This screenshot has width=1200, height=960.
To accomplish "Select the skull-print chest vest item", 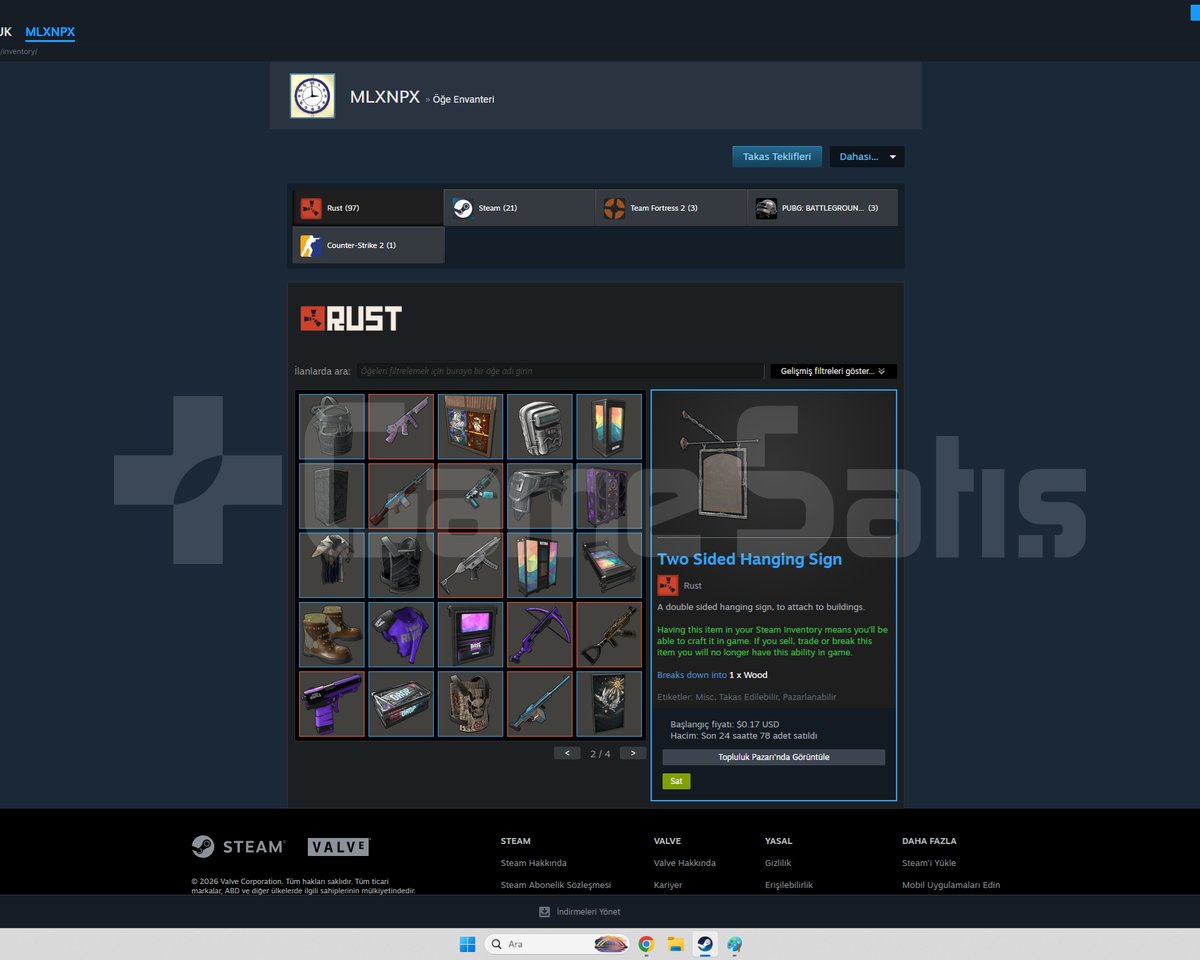I will [470, 704].
